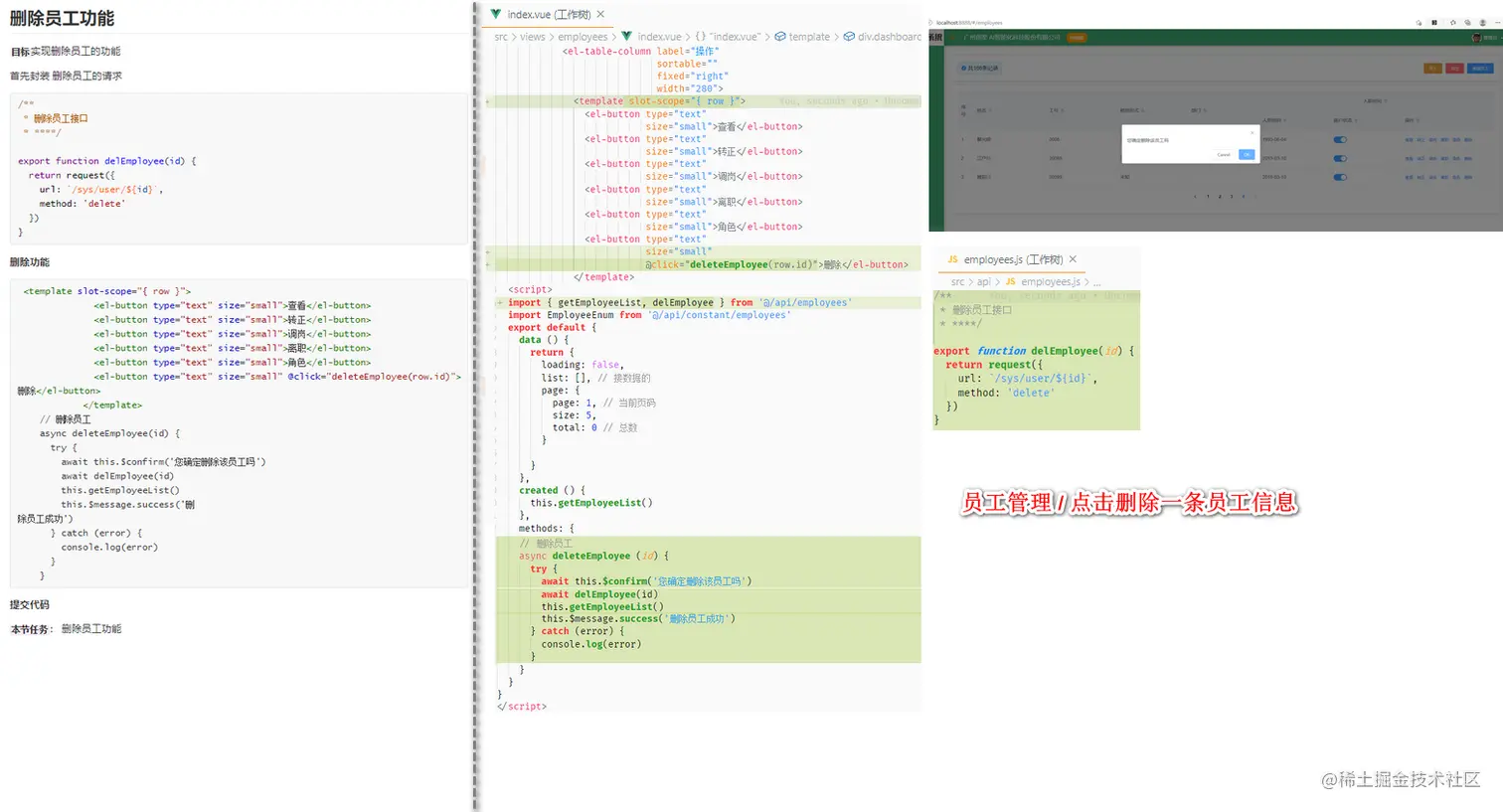Toggle account status switch in table row 1
1503x812 pixels.
tap(1340, 139)
